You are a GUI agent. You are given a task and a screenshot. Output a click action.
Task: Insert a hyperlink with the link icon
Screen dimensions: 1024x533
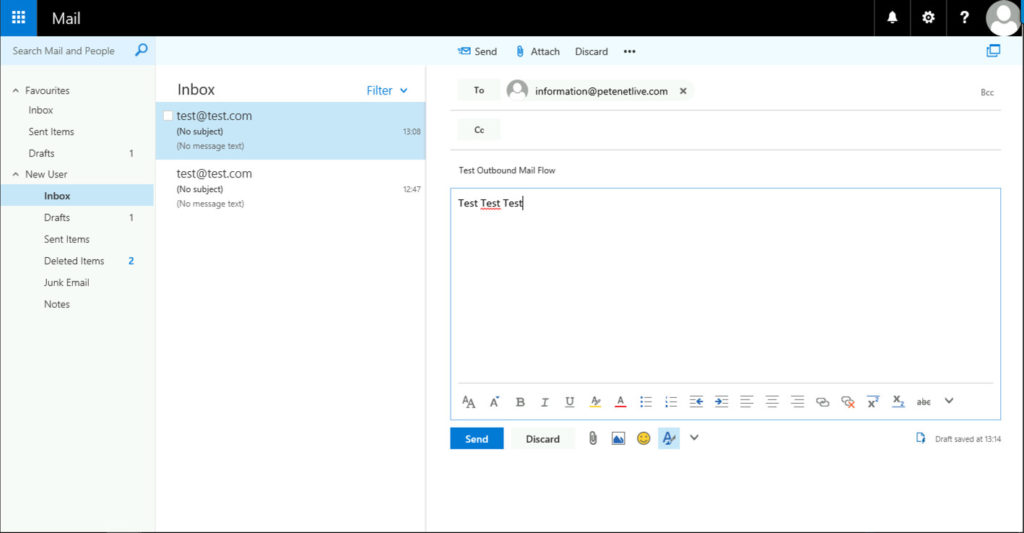point(823,402)
